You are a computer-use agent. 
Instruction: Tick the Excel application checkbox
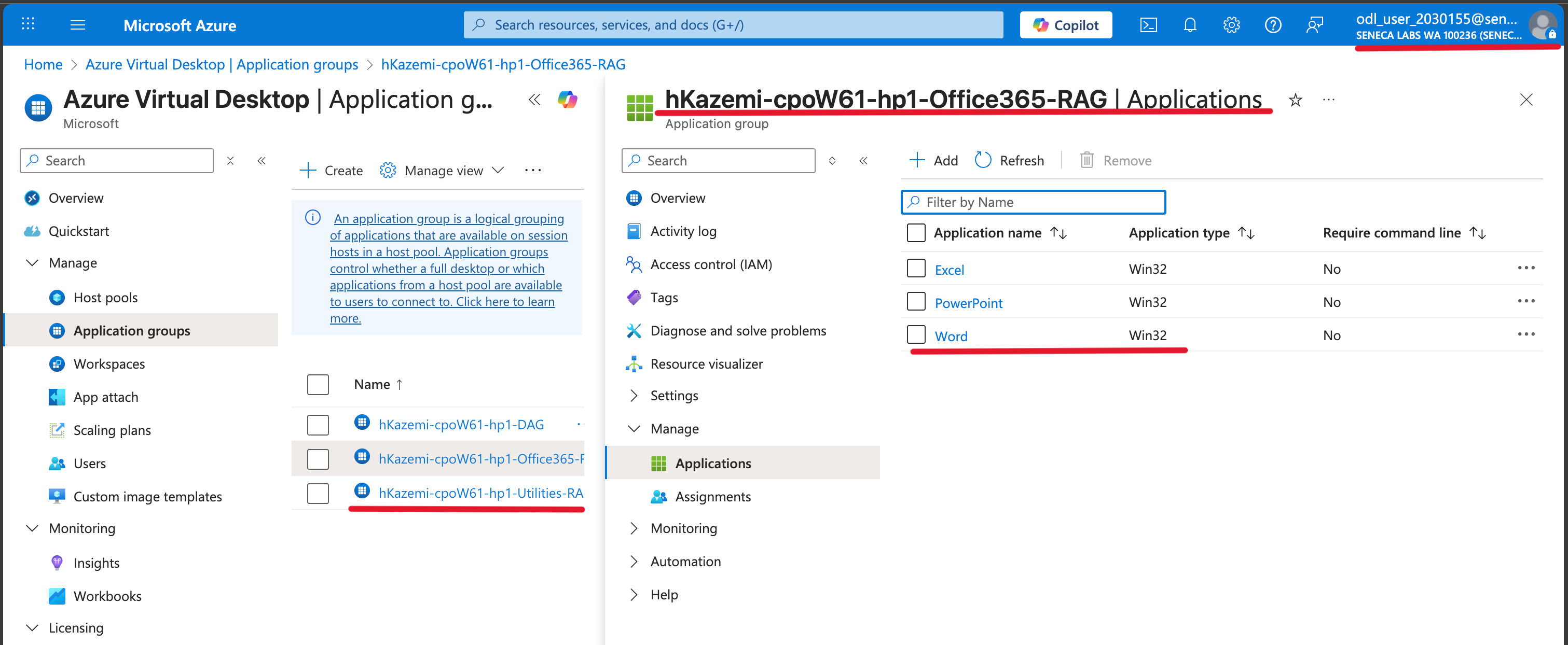point(915,269)
